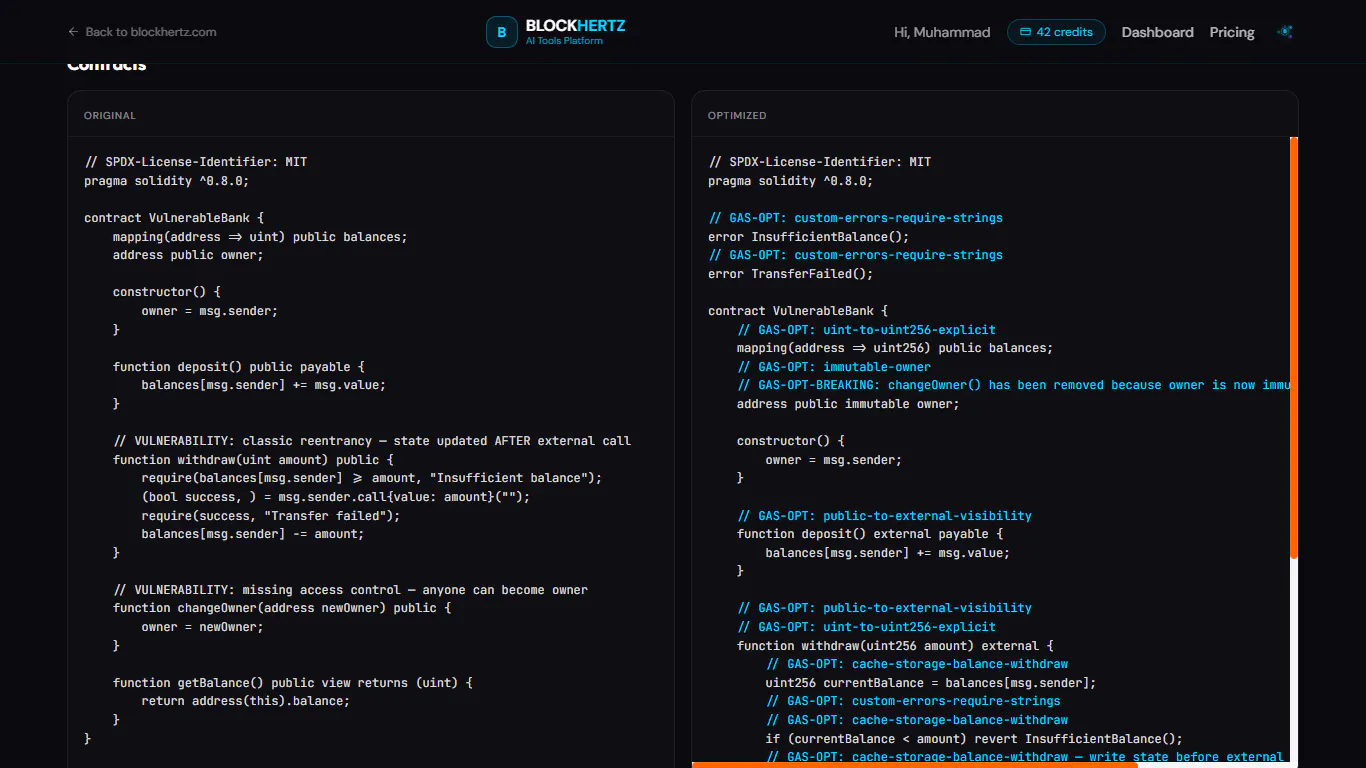Click 'uint256 currentBalance = balances[msg.sender];' line
The width and height of the screenshot is (1366, 768).
[x=931, y=683]
